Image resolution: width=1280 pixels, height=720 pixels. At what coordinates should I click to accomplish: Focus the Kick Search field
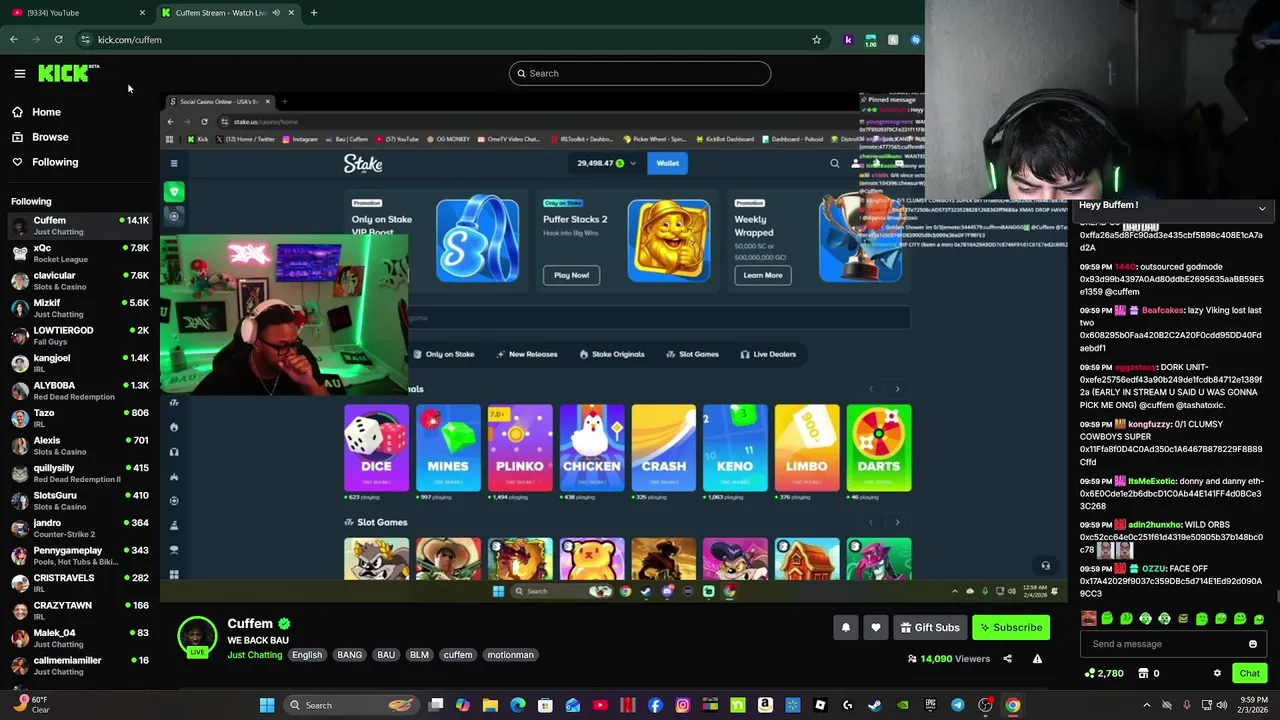tap(640, 73)
